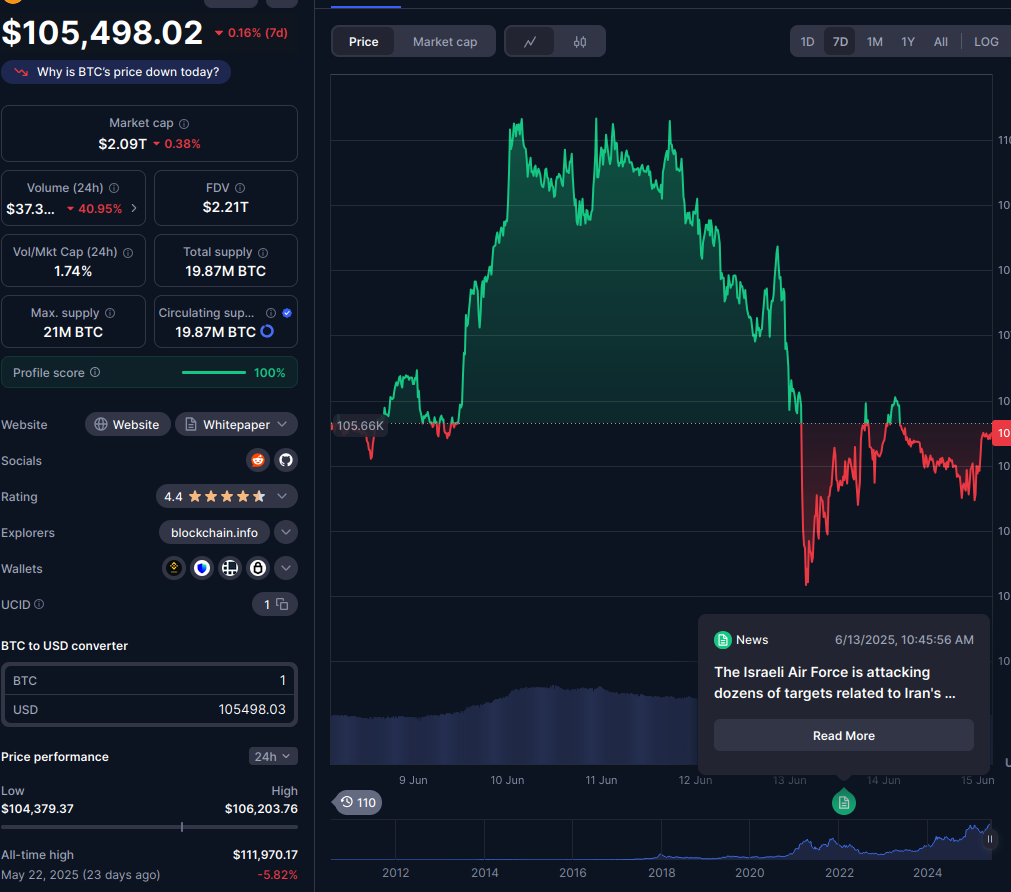
Task: Click FDV info icon
Action: pyautogui.click(x=240, y=188)
